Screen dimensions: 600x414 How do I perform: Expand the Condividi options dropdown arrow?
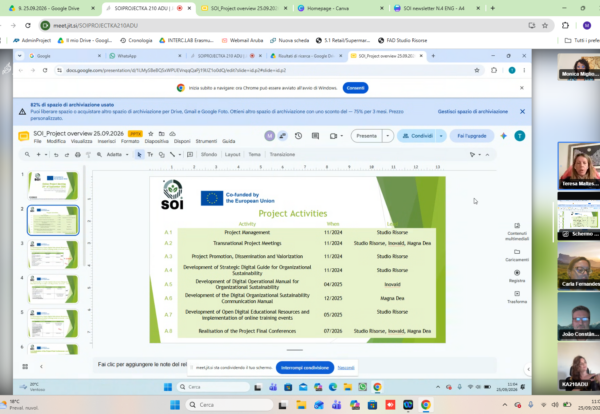pos(441,136)
